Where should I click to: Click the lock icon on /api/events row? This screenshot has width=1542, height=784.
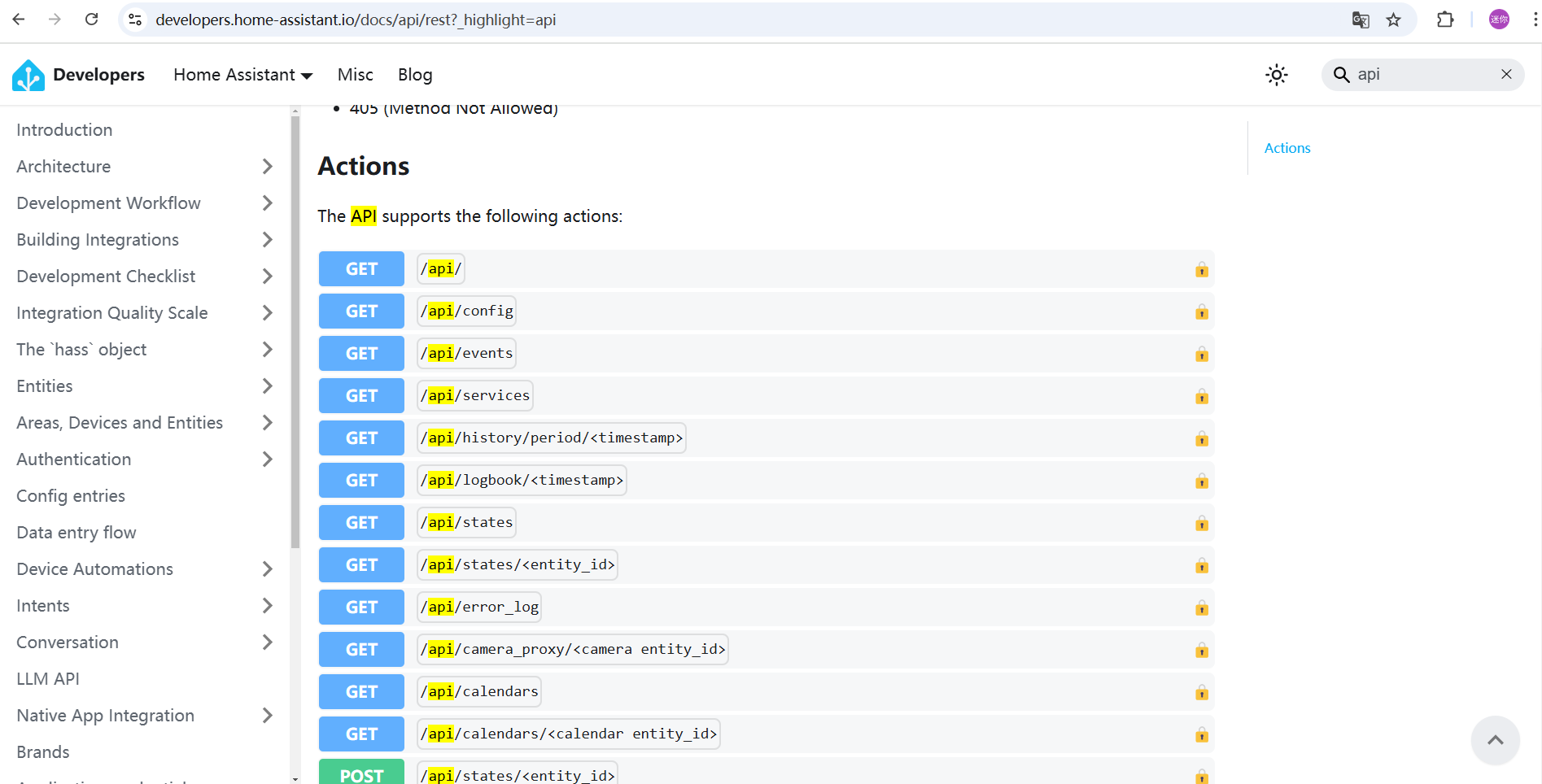[x=1201, y=355]
